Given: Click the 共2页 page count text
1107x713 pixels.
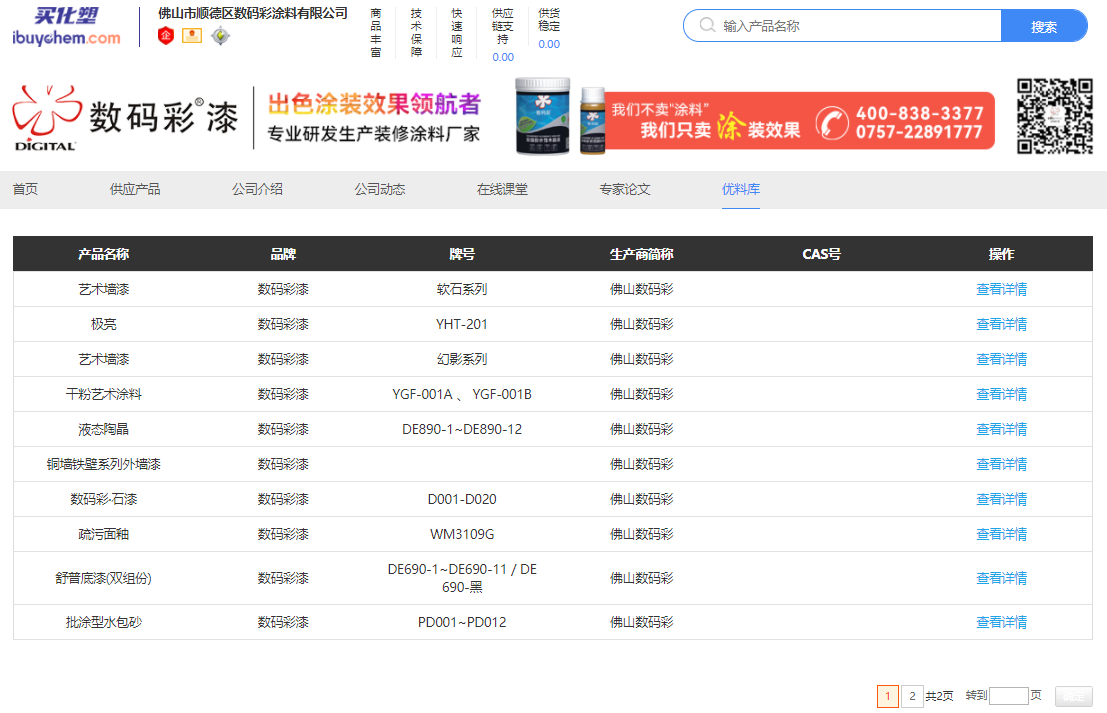Looking at the screenshot, I should pyautogui.click(x=940, y=696).
